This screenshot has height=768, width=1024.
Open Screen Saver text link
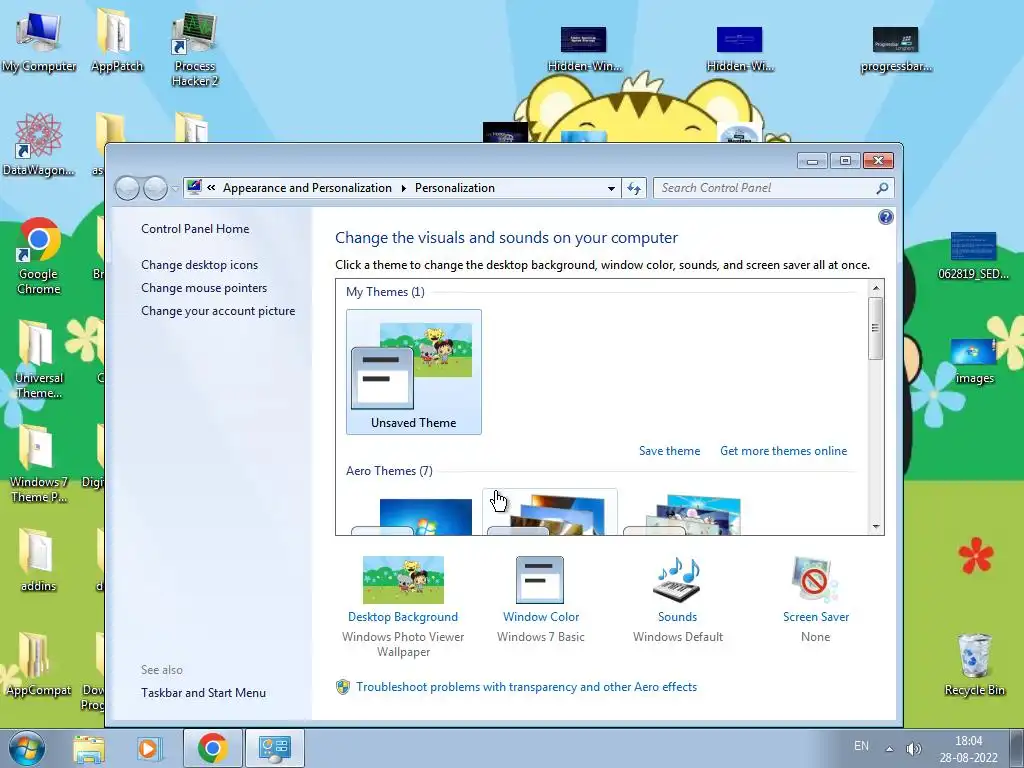click(816, 616)
